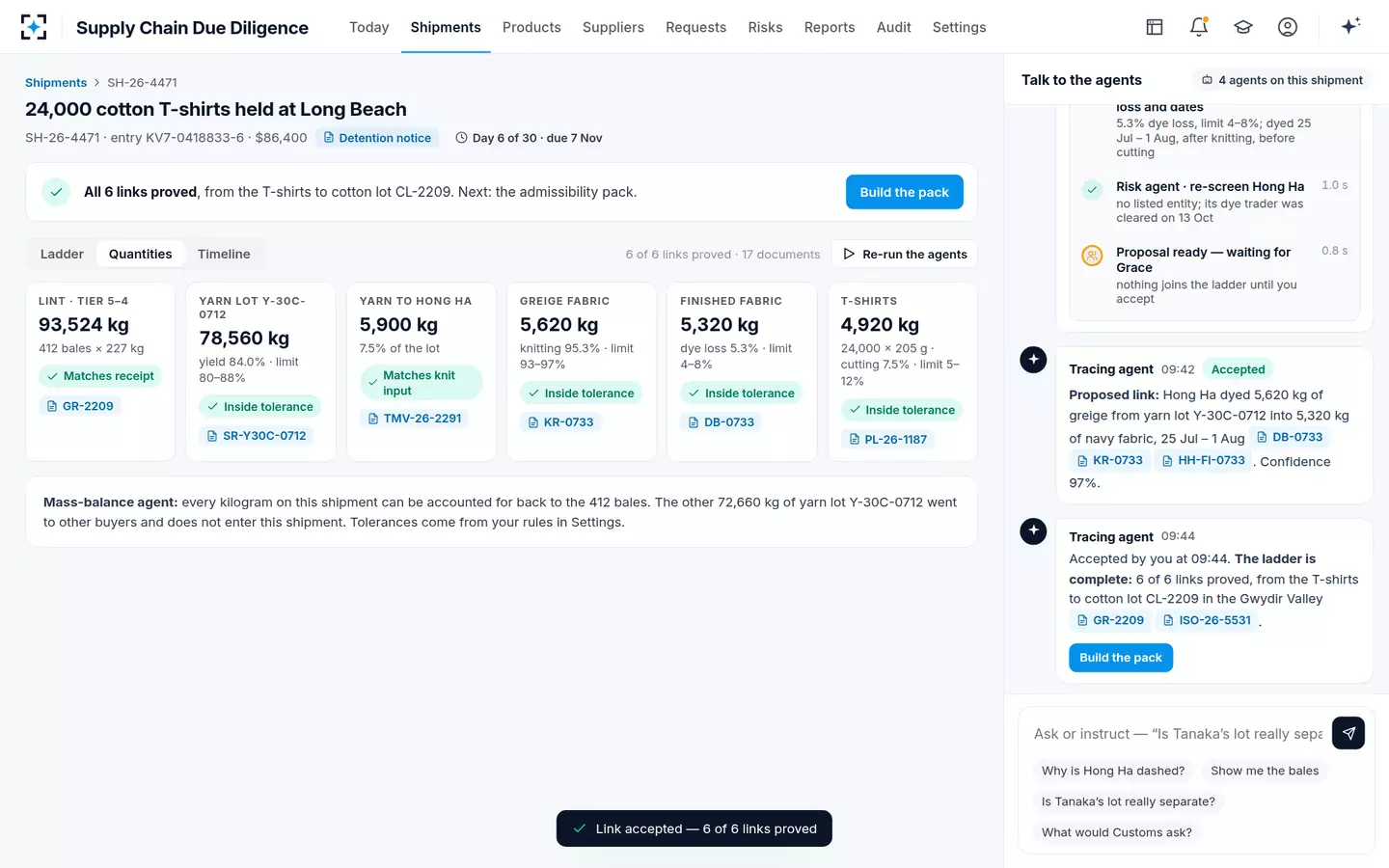Switch to the Ladder tab

click(x=62, y=254)
